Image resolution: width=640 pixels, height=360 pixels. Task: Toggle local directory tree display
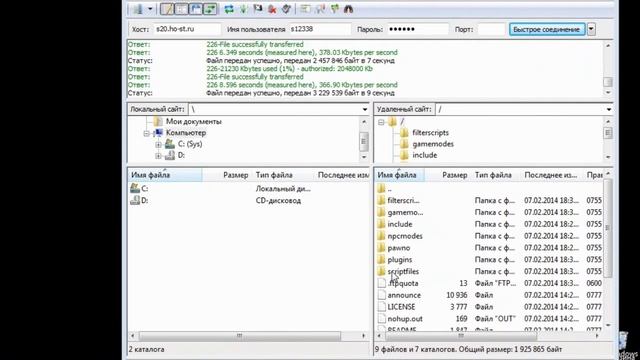point(181,9)
